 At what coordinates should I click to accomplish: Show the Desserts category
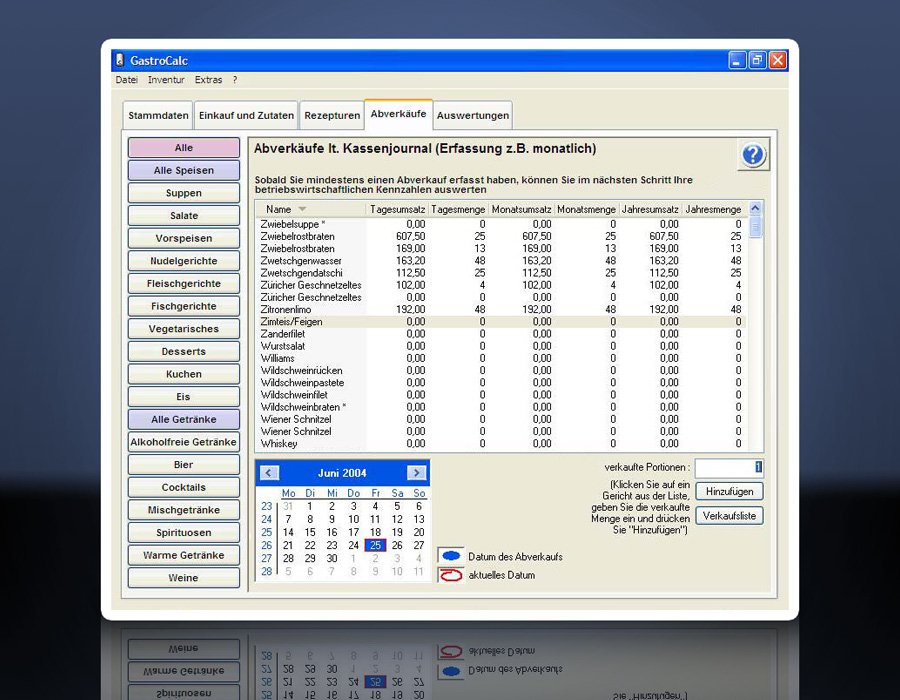point(184,351)
